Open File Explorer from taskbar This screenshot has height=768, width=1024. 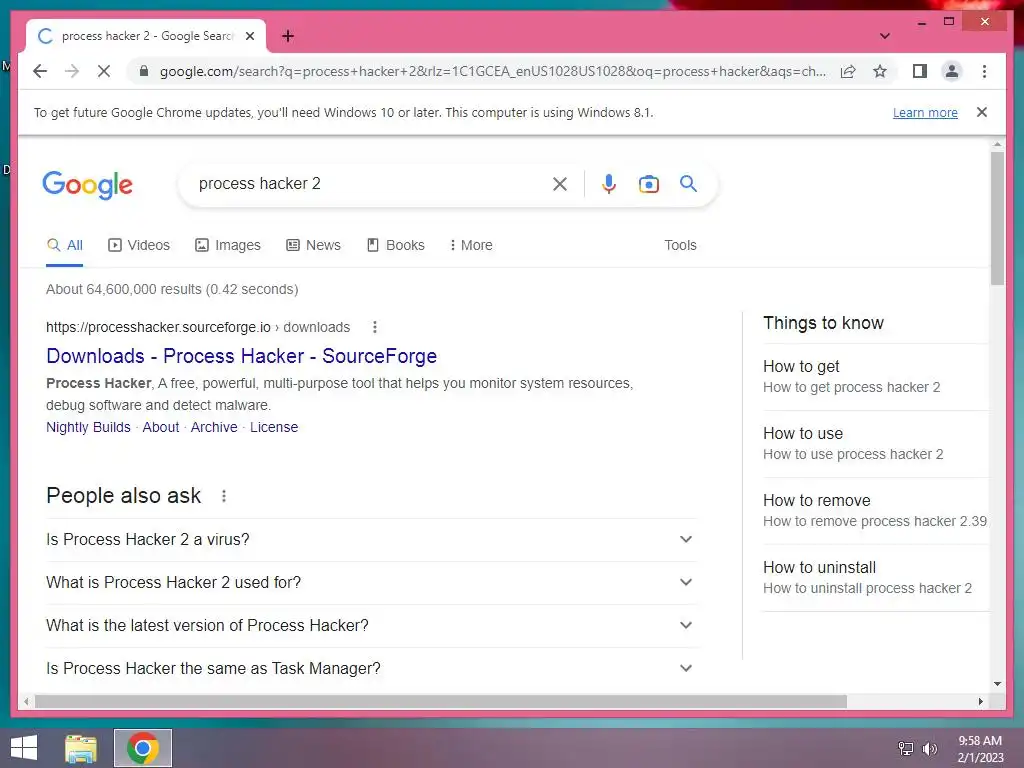click(x=81, y=748)
